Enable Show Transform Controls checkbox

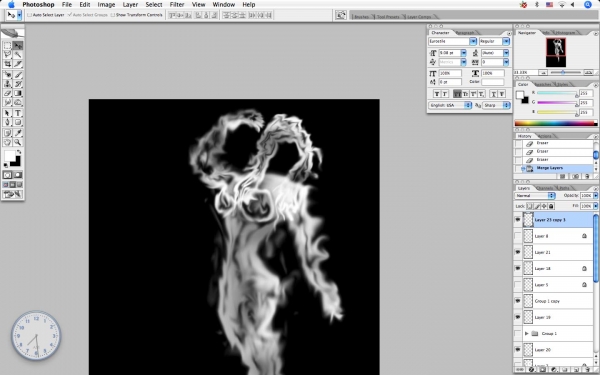[x=112, y=15]
